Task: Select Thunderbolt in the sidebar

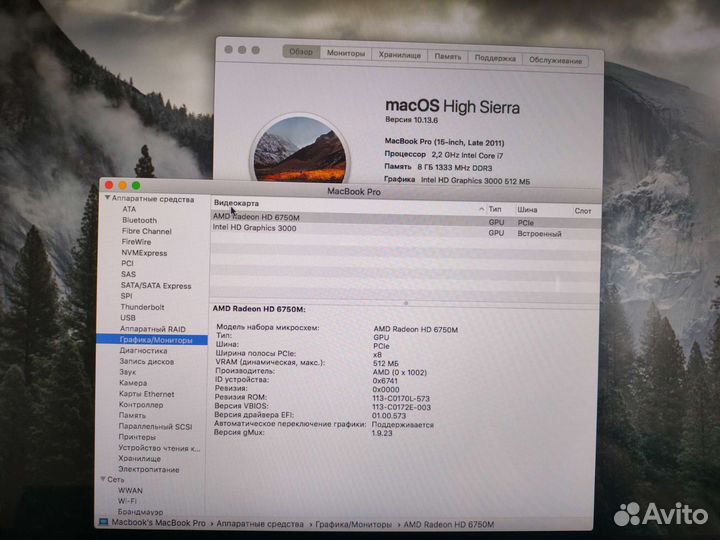Action: click(x=142, y=307)
